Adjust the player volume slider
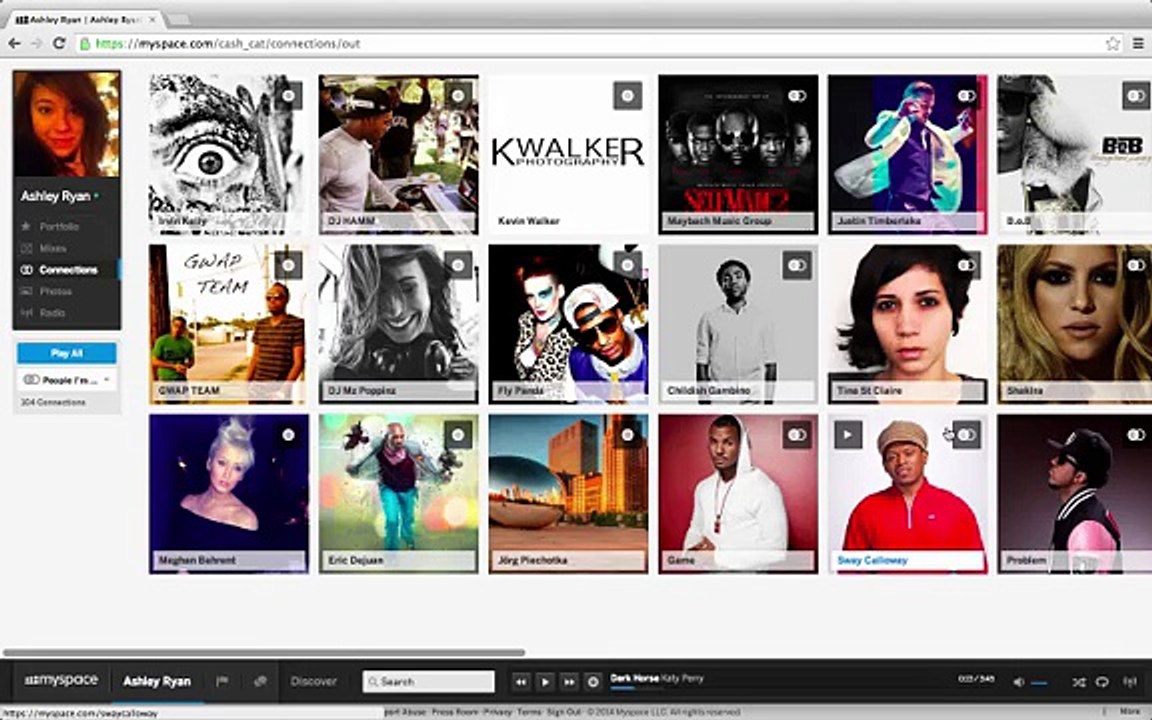This screenshot has height=720, width=1152. (1039, 683)
